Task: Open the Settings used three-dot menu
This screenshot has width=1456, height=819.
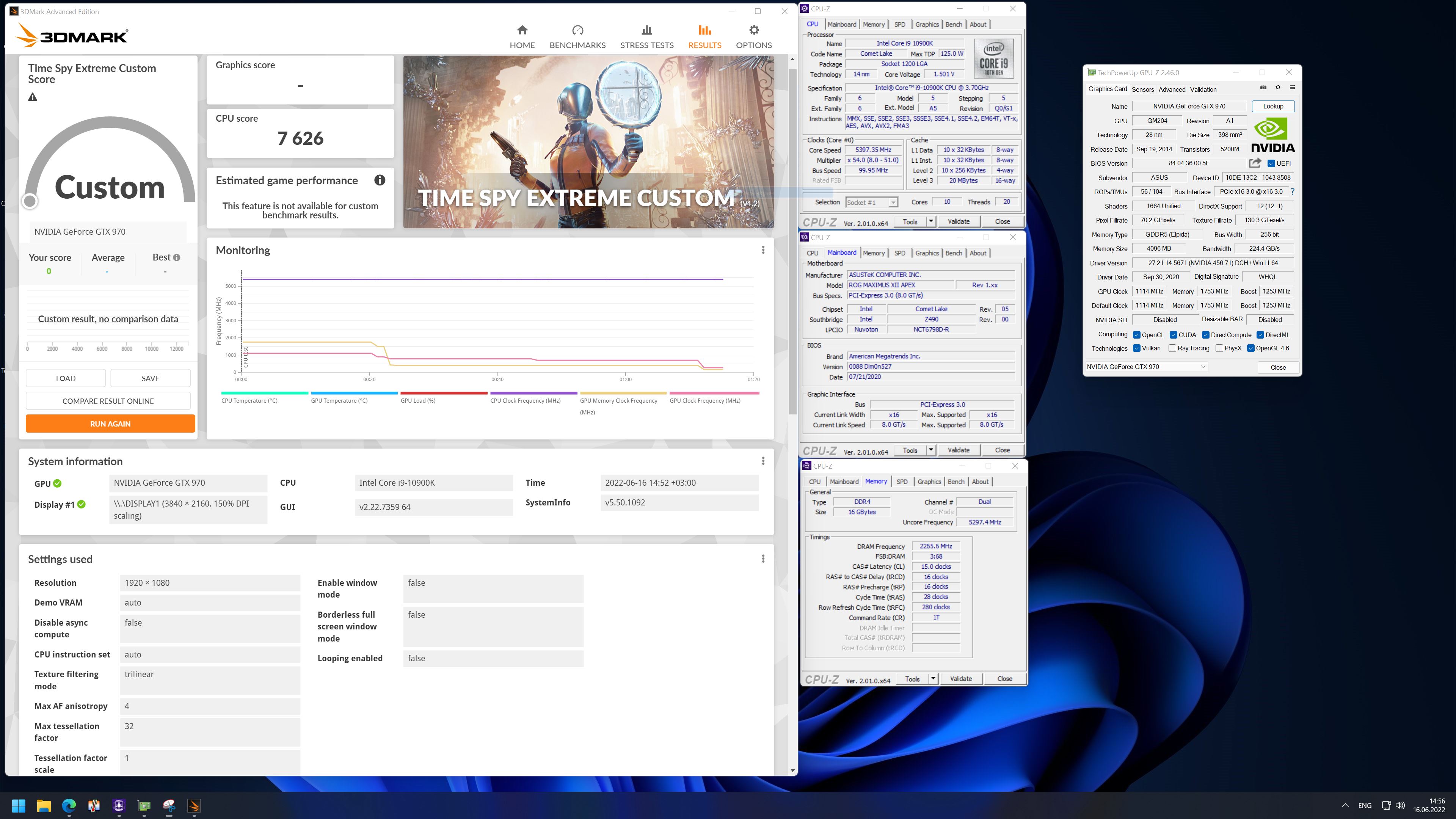Action: click(763, 559)
